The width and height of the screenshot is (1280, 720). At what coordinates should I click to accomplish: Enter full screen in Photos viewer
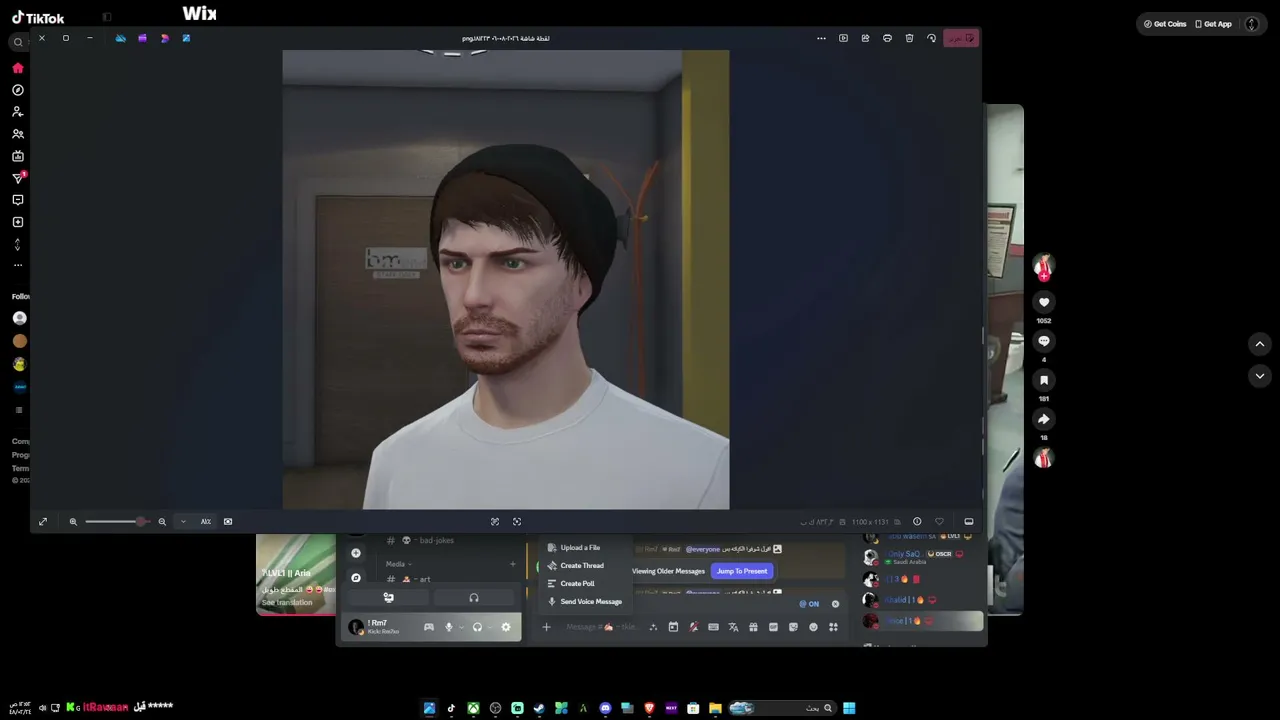tap(43, 522)
